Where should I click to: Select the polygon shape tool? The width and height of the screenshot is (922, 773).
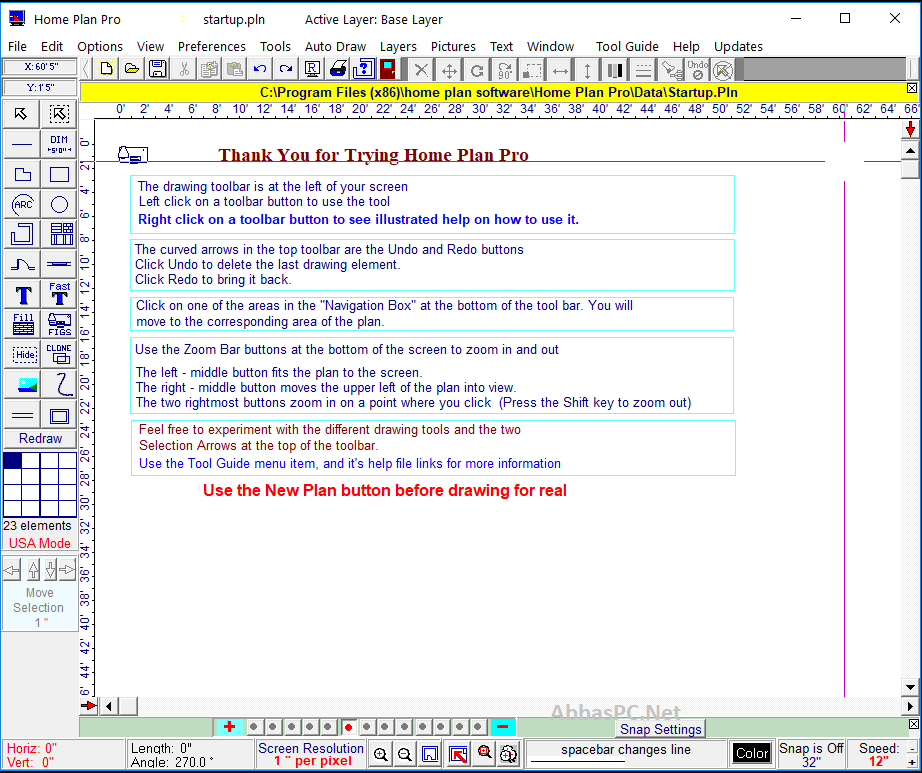pyautogui.click(x=22, y=175)
